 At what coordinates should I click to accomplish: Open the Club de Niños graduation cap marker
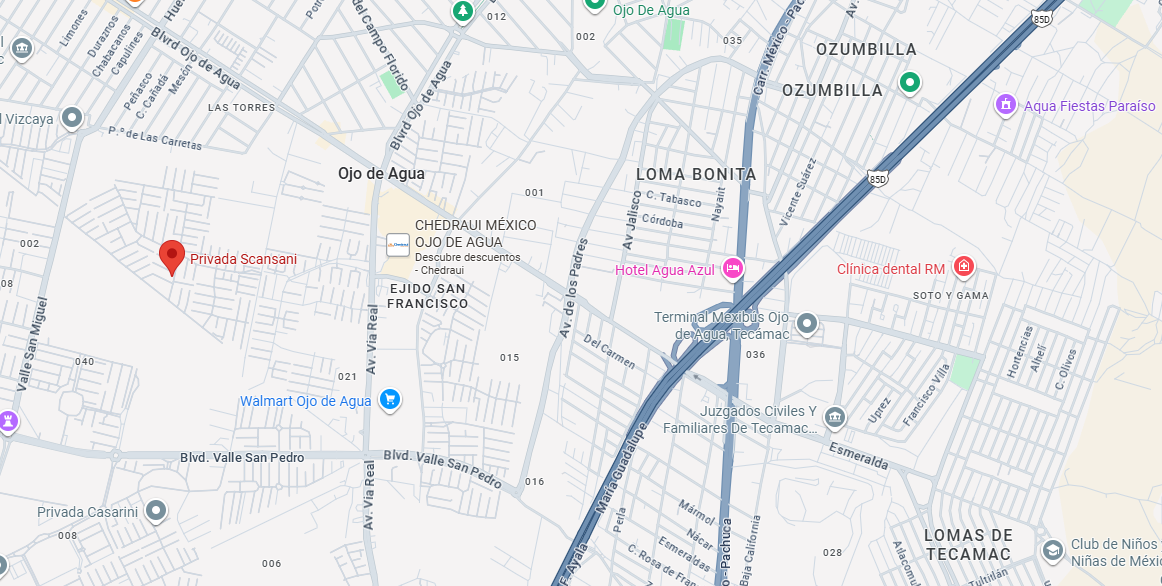coord(1052,551)
